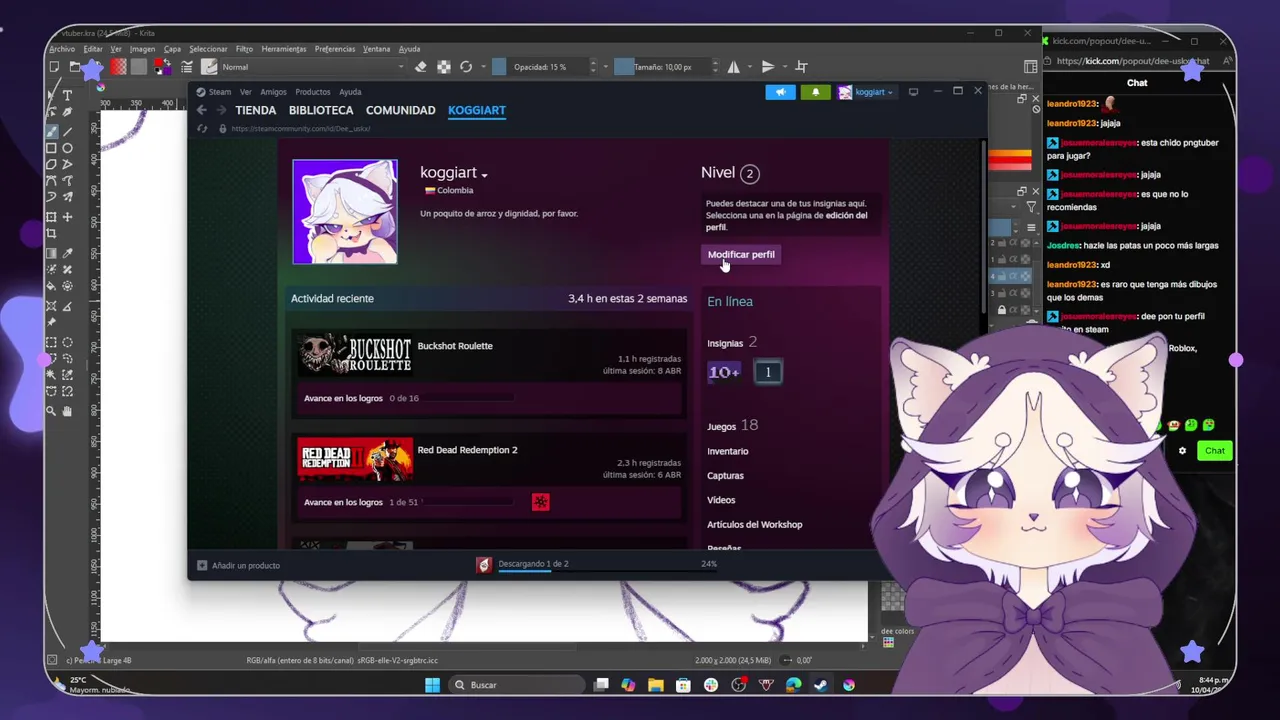Open the TIENDA tab in Steam
Viewport: 1280px width, 720px height.
coord(255,110)
